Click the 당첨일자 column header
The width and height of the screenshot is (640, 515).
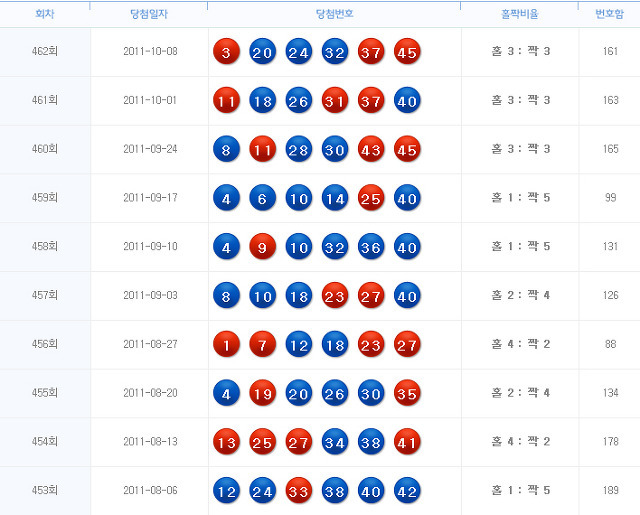pyautogui.click(x=149, y=14)
